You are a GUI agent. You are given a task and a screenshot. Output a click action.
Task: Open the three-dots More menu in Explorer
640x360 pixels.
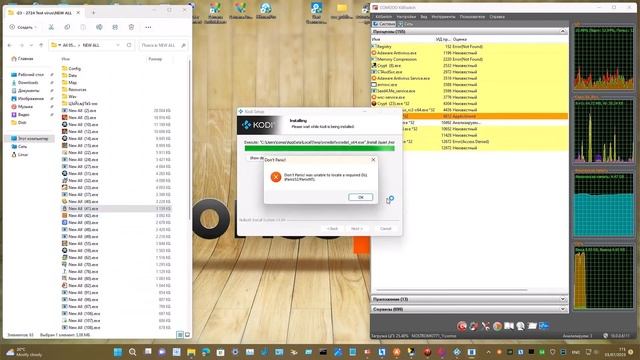coord(148,27)
